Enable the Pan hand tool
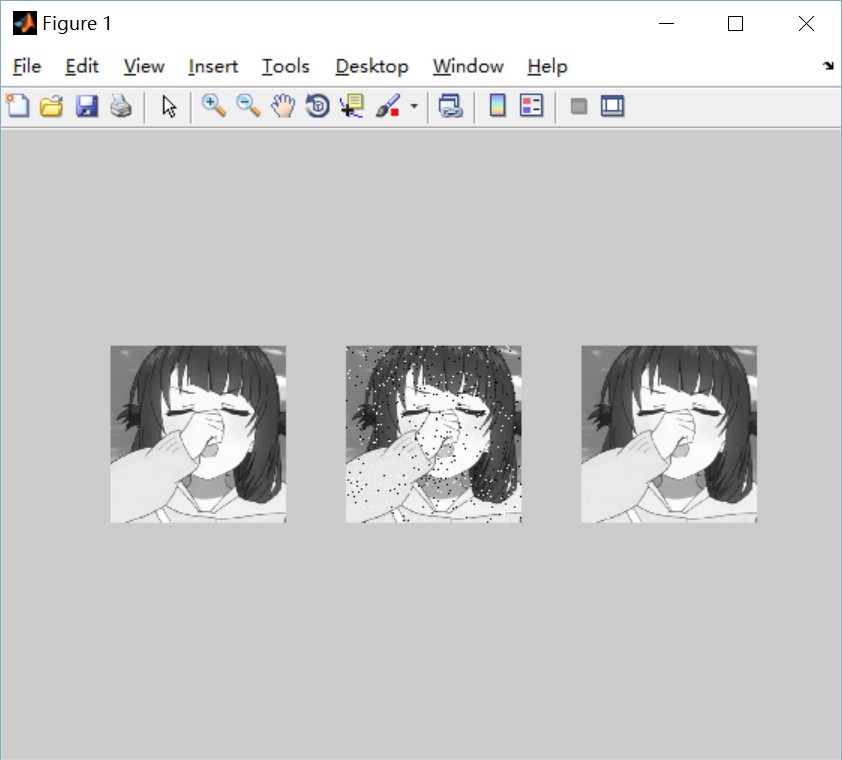 coord(283,106)
